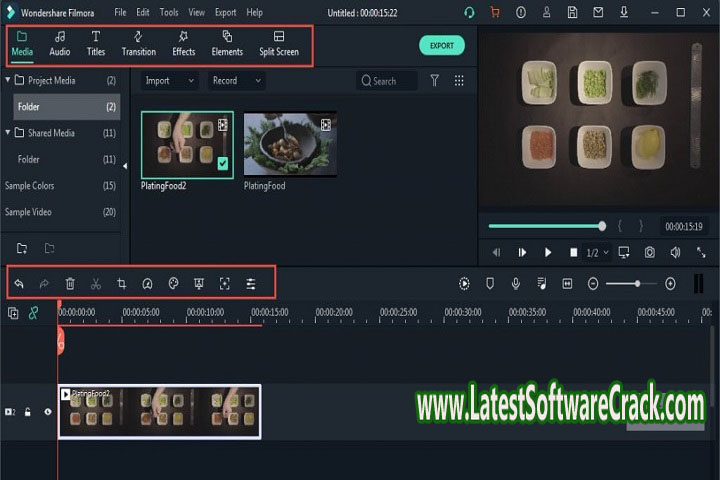Record voiceover with the microphone icon
This screenshot has width=720, height=480.
516,284
